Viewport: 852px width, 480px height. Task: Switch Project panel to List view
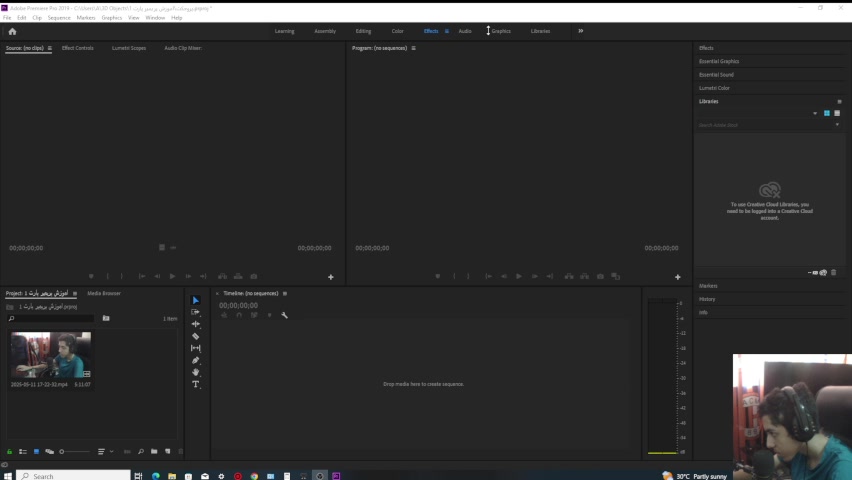[23, 451]
